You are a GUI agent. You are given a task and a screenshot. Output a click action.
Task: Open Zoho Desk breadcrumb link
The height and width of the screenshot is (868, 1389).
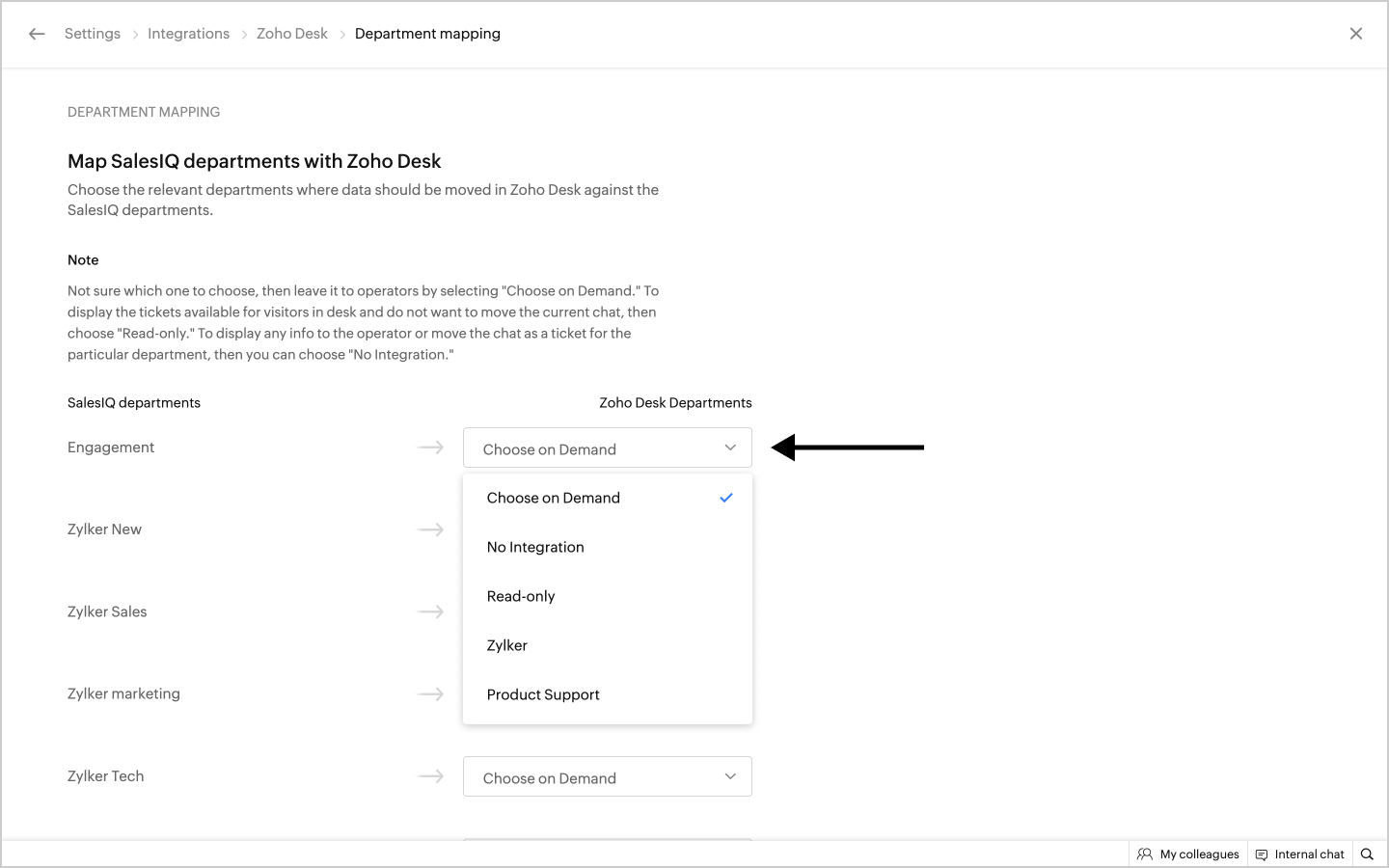(292, 34)
